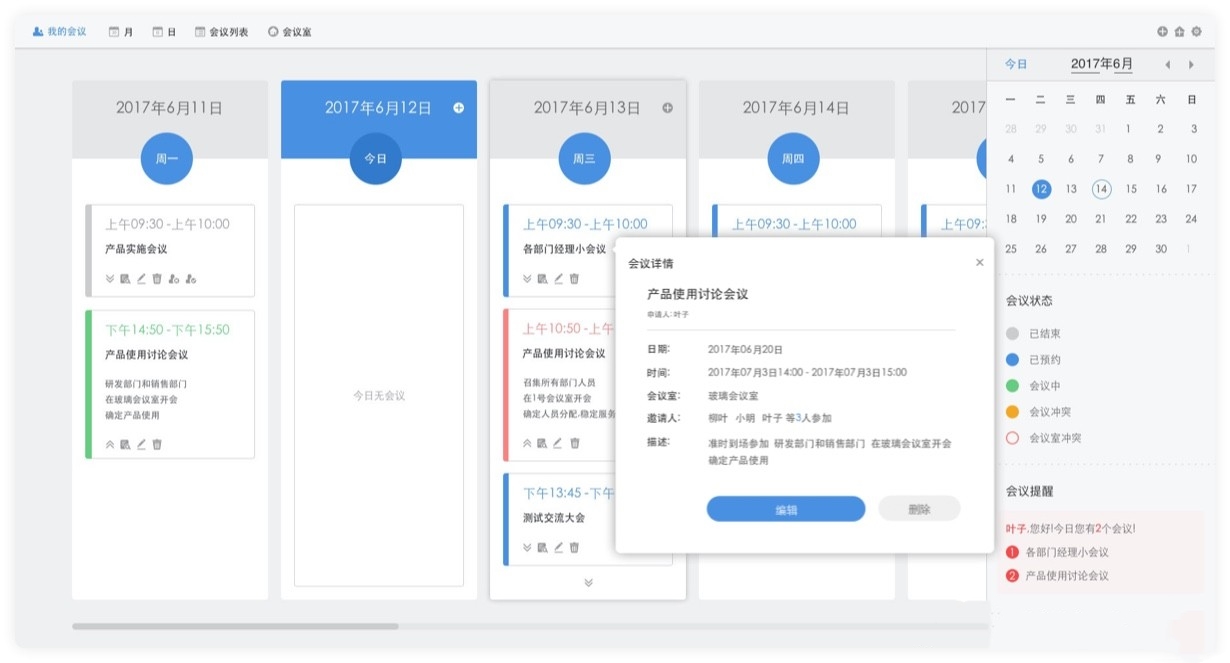Click the attendee icon on 产品实施会议 card
The width and height of the screenshot is (1230, 663).
coord(174,279)
